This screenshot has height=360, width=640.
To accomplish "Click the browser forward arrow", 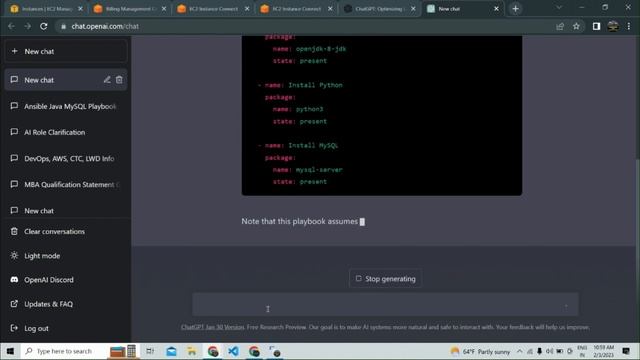I will tap(27, 26).
